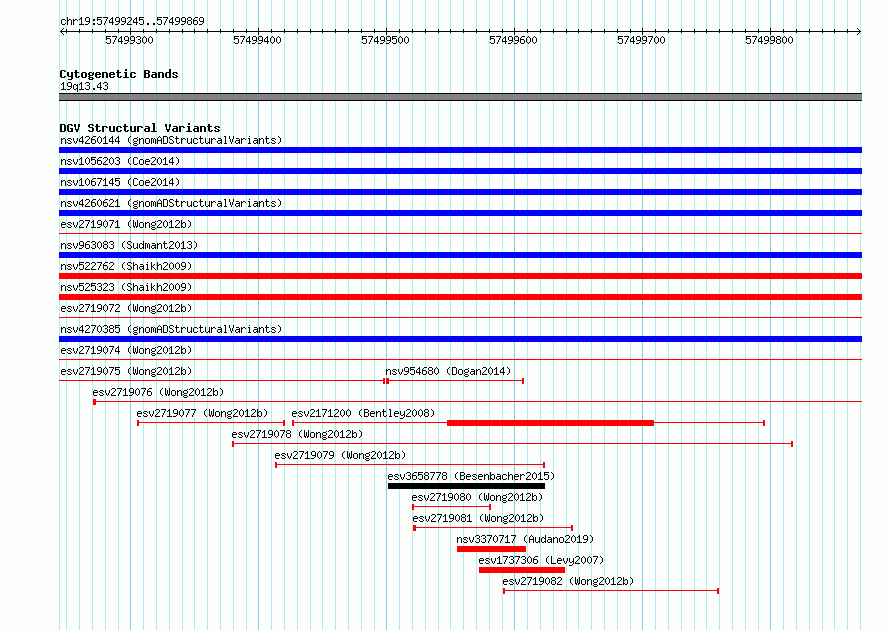
Task: Select esv2719082 (Wong2012b) label
Action: 568,581
